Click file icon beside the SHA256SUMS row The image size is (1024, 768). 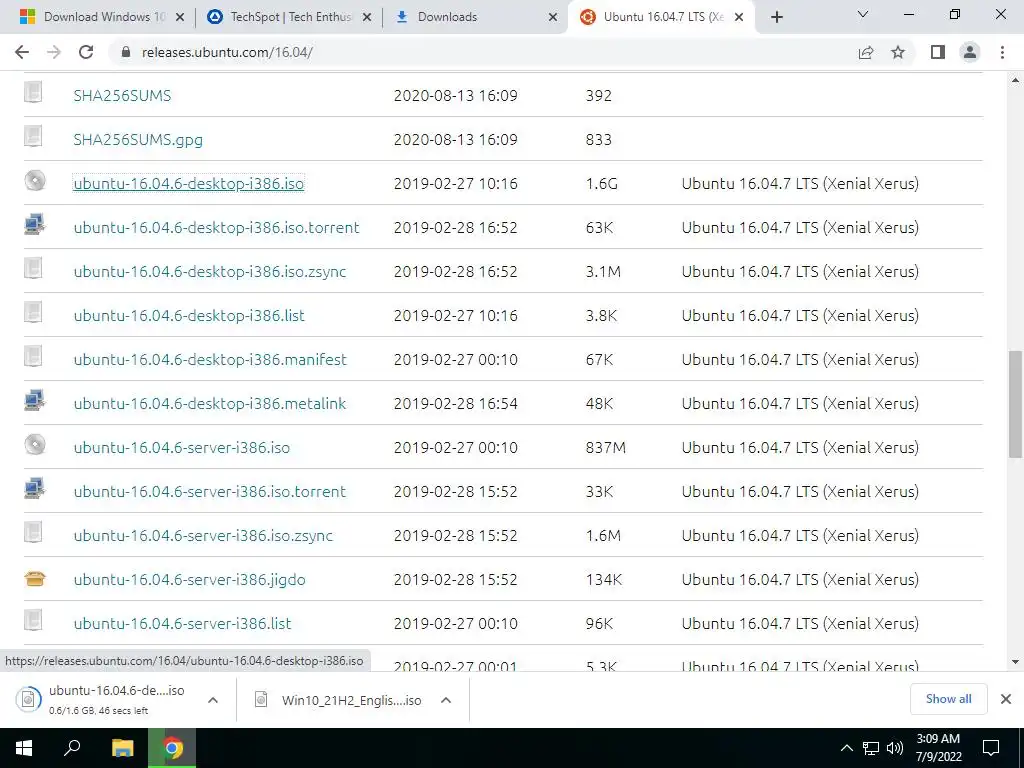tap(33, 92)
